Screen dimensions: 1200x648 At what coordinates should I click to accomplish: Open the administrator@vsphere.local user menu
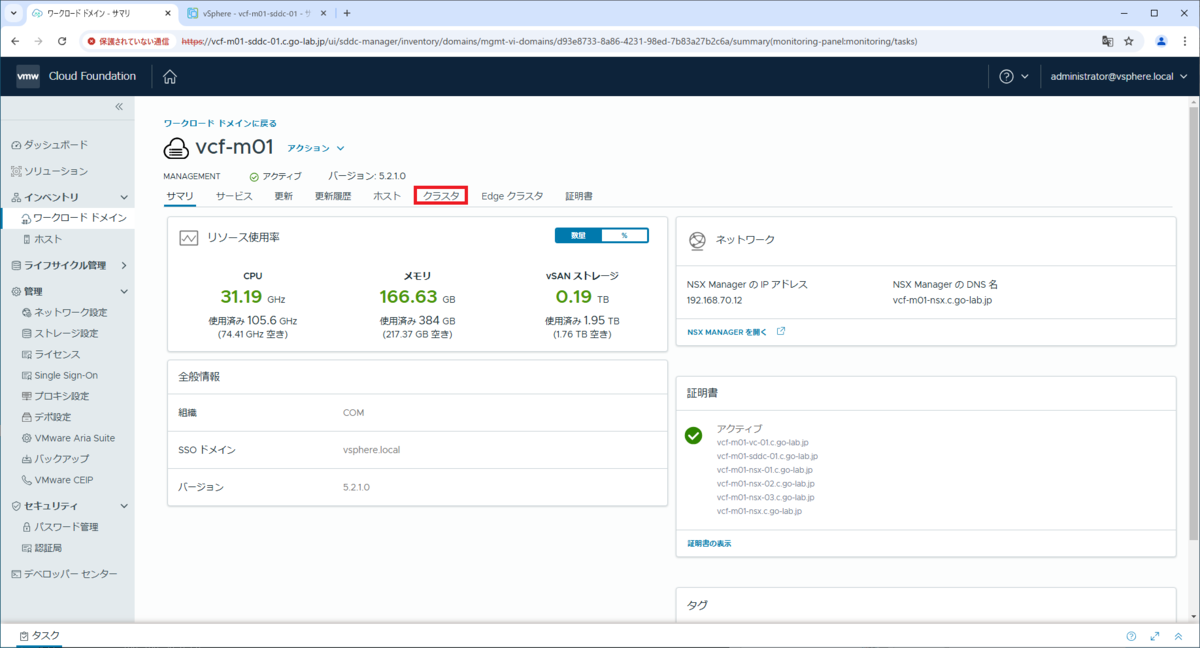click(1116, 77)
